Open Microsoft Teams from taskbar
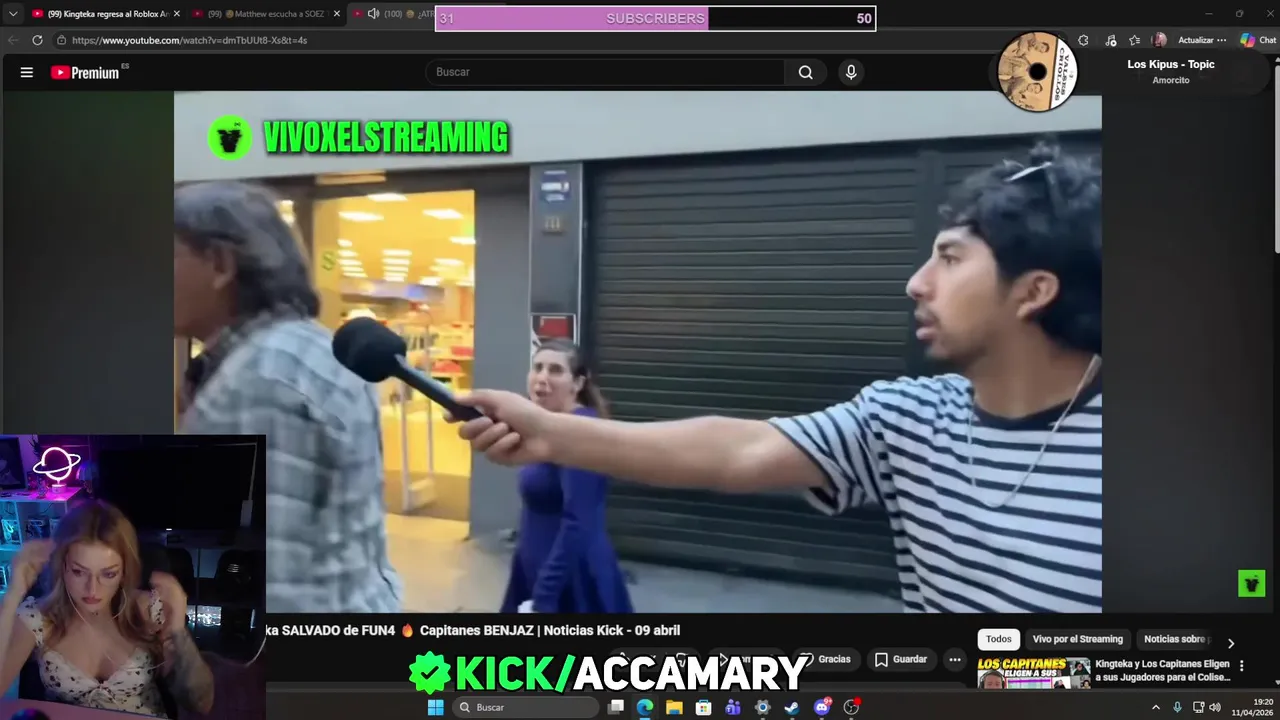 (733, 707)
